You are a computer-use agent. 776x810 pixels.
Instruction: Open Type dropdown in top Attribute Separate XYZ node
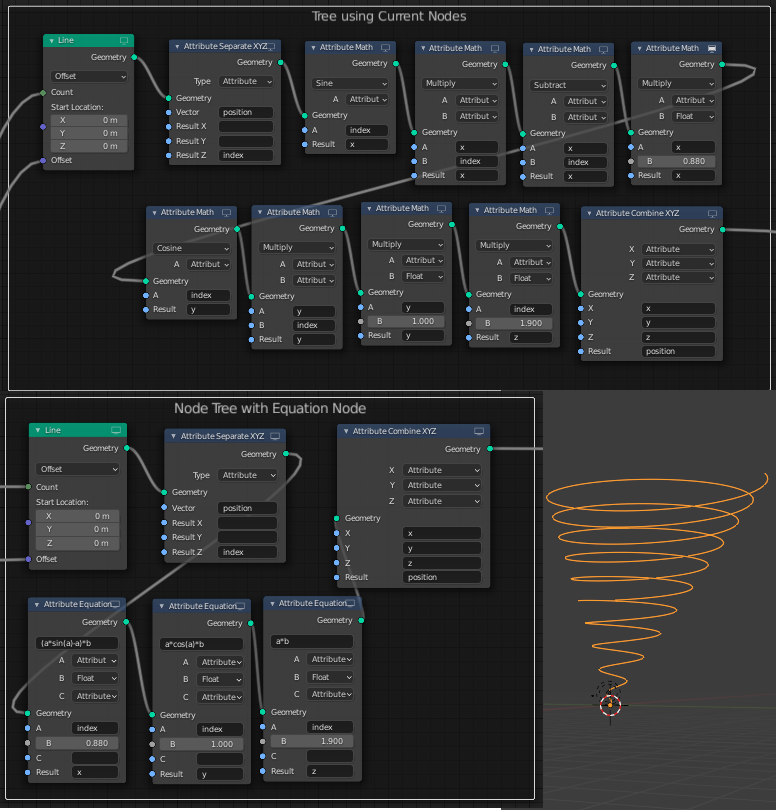(246, 82)
